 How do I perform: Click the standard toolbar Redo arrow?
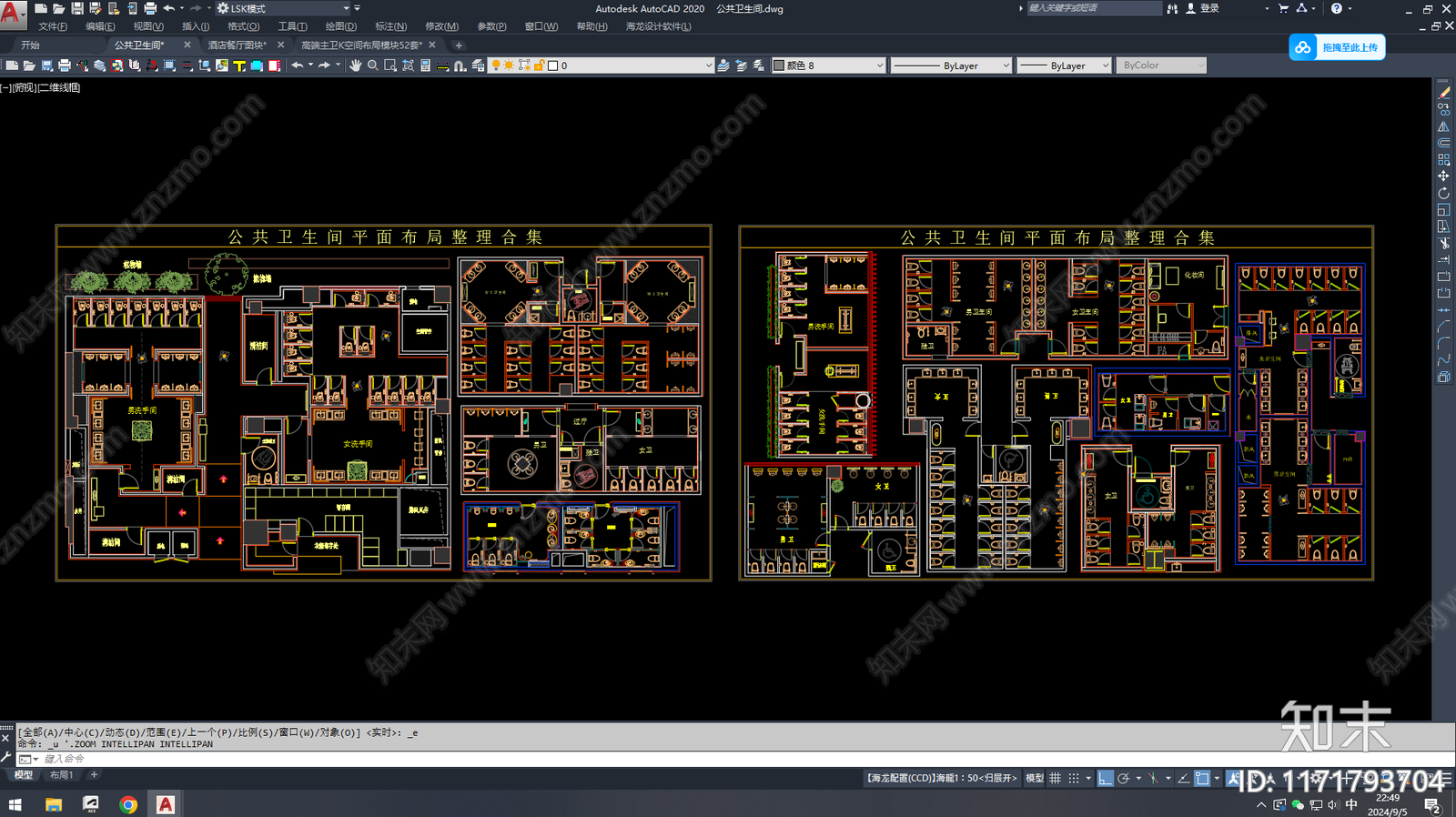click(324, 66)
